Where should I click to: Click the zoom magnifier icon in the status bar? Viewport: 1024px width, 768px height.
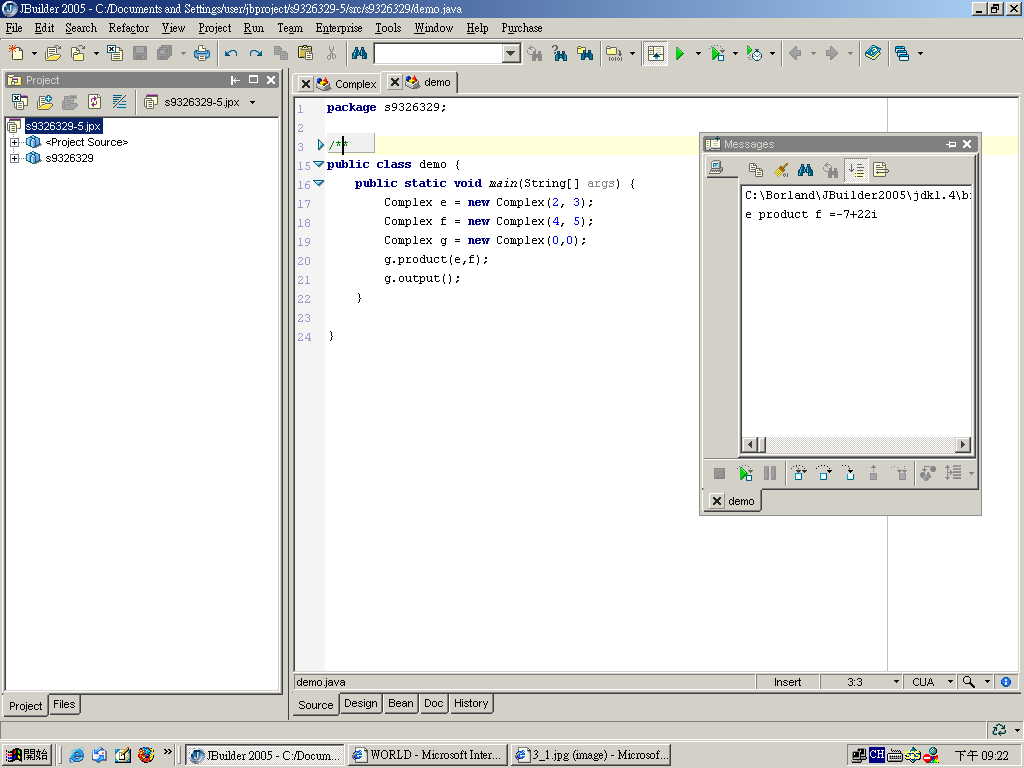[968, 682]
